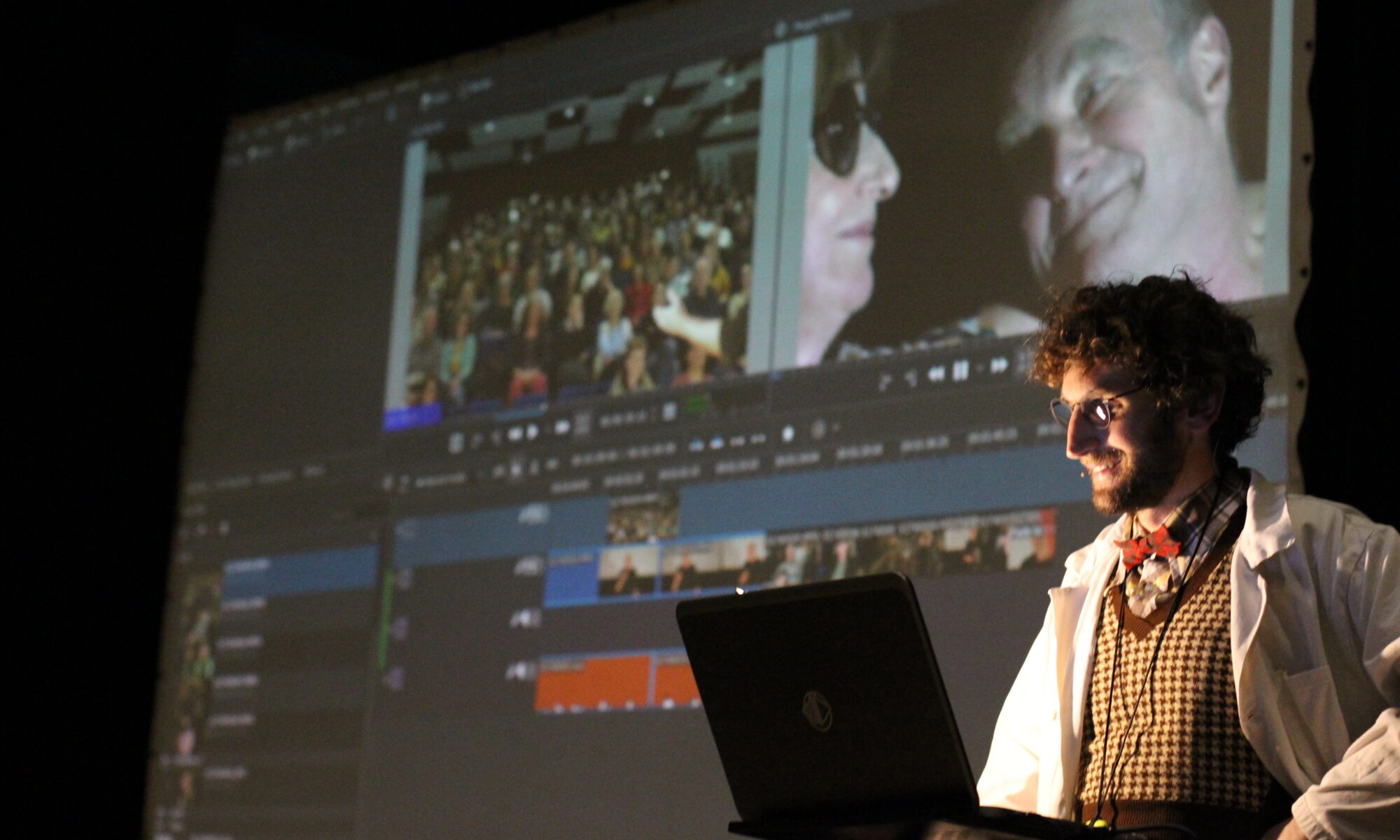Click the second blue edit icon above the timeline

pyautogui.click(x=718, y=442)
